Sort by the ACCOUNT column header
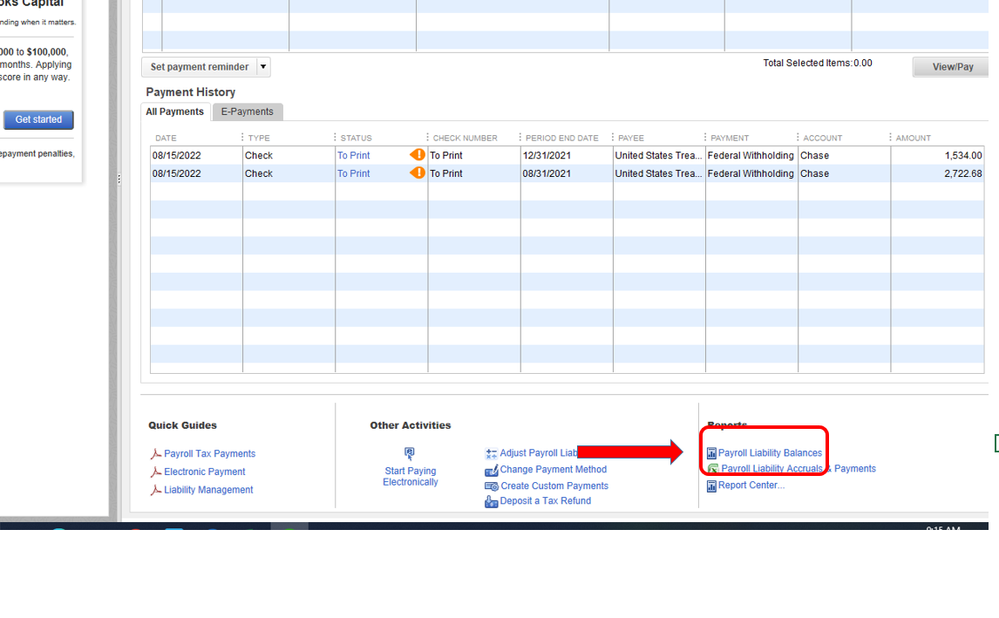Viewport: 999px width, 618px height. [x=823, y=138]
